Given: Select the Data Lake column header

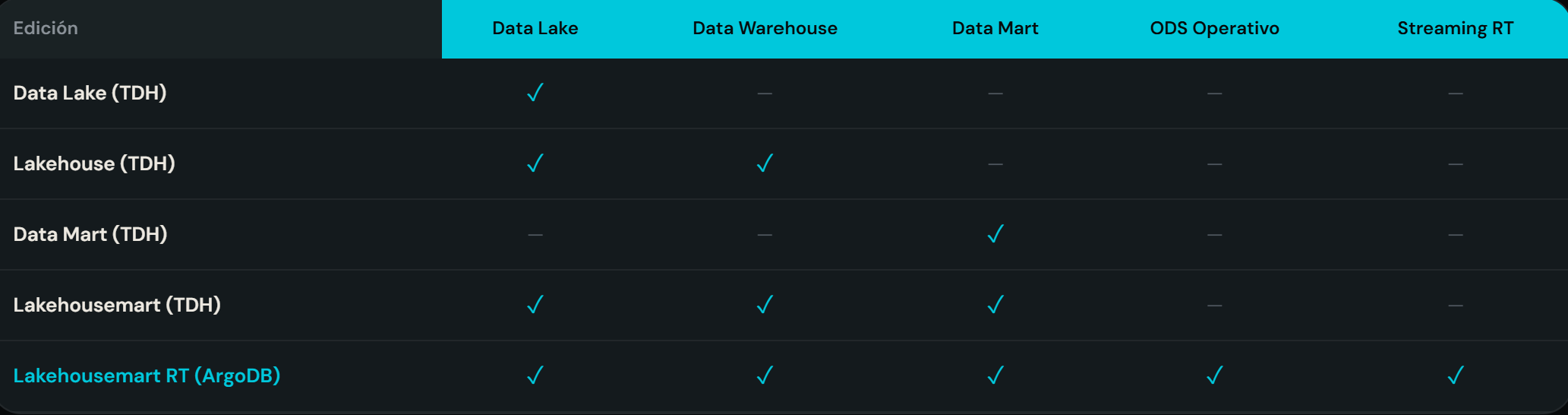Looking at the screenshot, I should [x=535, y=29].
